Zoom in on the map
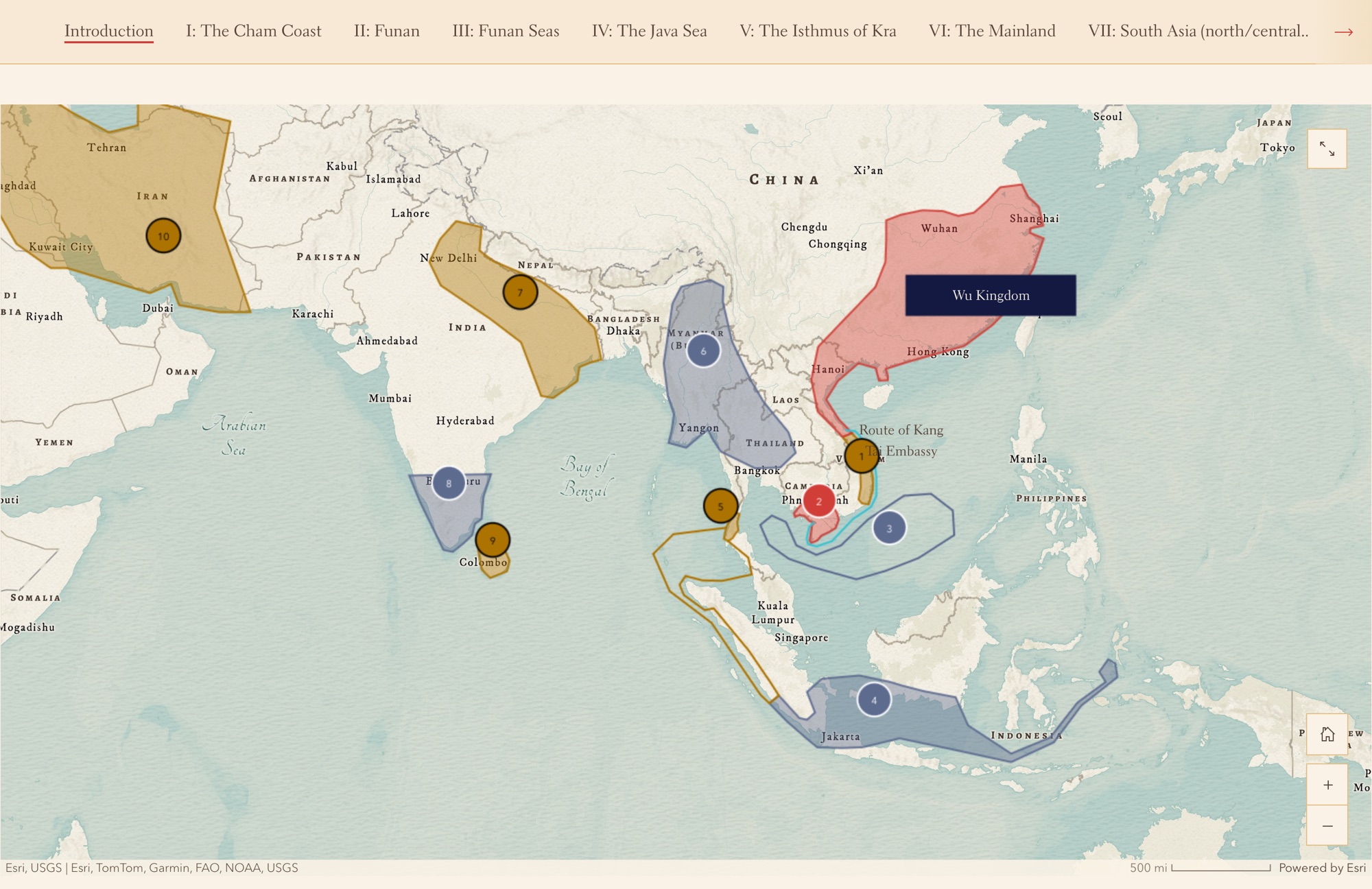This screenshot has height=889, width=1372. click(1327, 785)
